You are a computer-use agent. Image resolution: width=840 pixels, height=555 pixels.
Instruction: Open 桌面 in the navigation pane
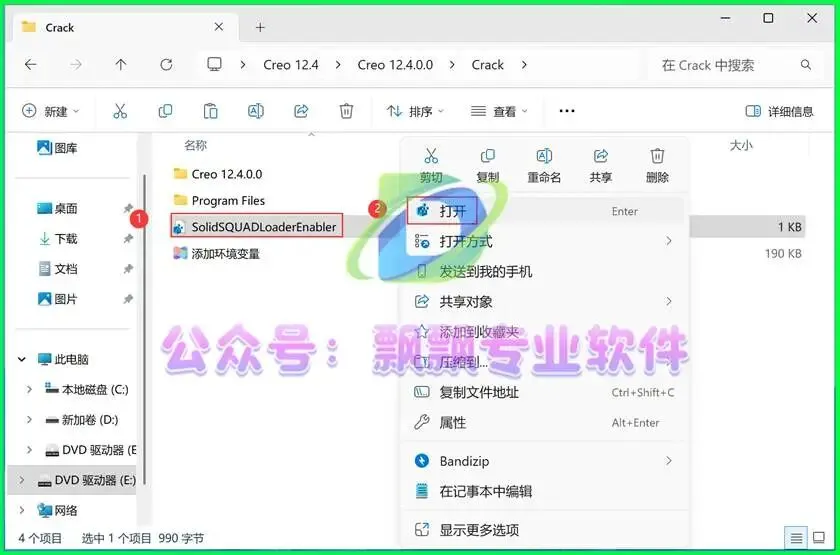[57, 208]
